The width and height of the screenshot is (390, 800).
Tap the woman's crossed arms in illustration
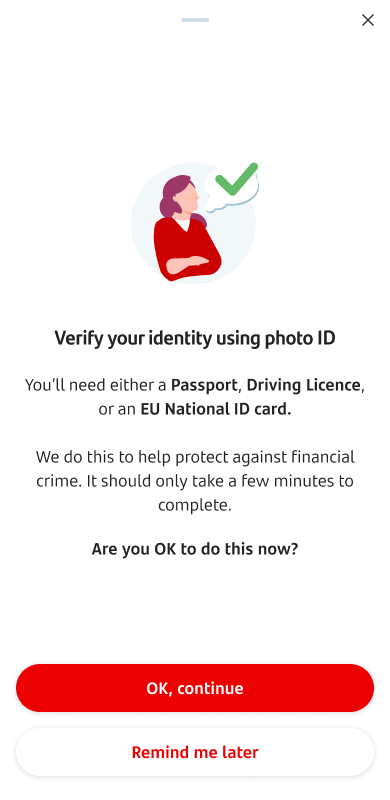(x=188, y=264)
